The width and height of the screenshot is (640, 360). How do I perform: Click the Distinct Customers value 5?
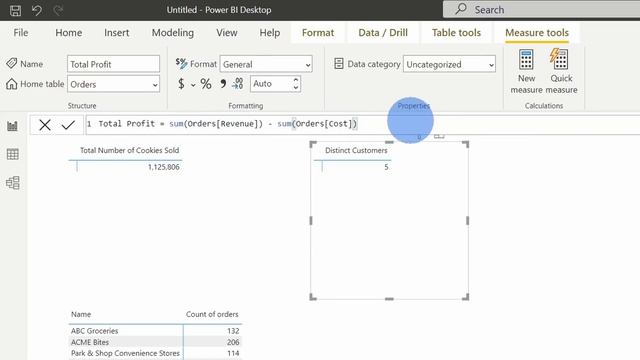coord(386,167)
